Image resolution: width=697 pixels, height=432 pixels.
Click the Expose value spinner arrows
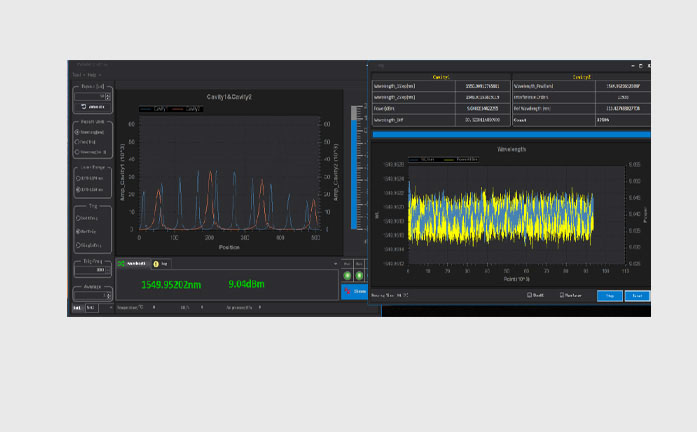[x=108, y=96]
